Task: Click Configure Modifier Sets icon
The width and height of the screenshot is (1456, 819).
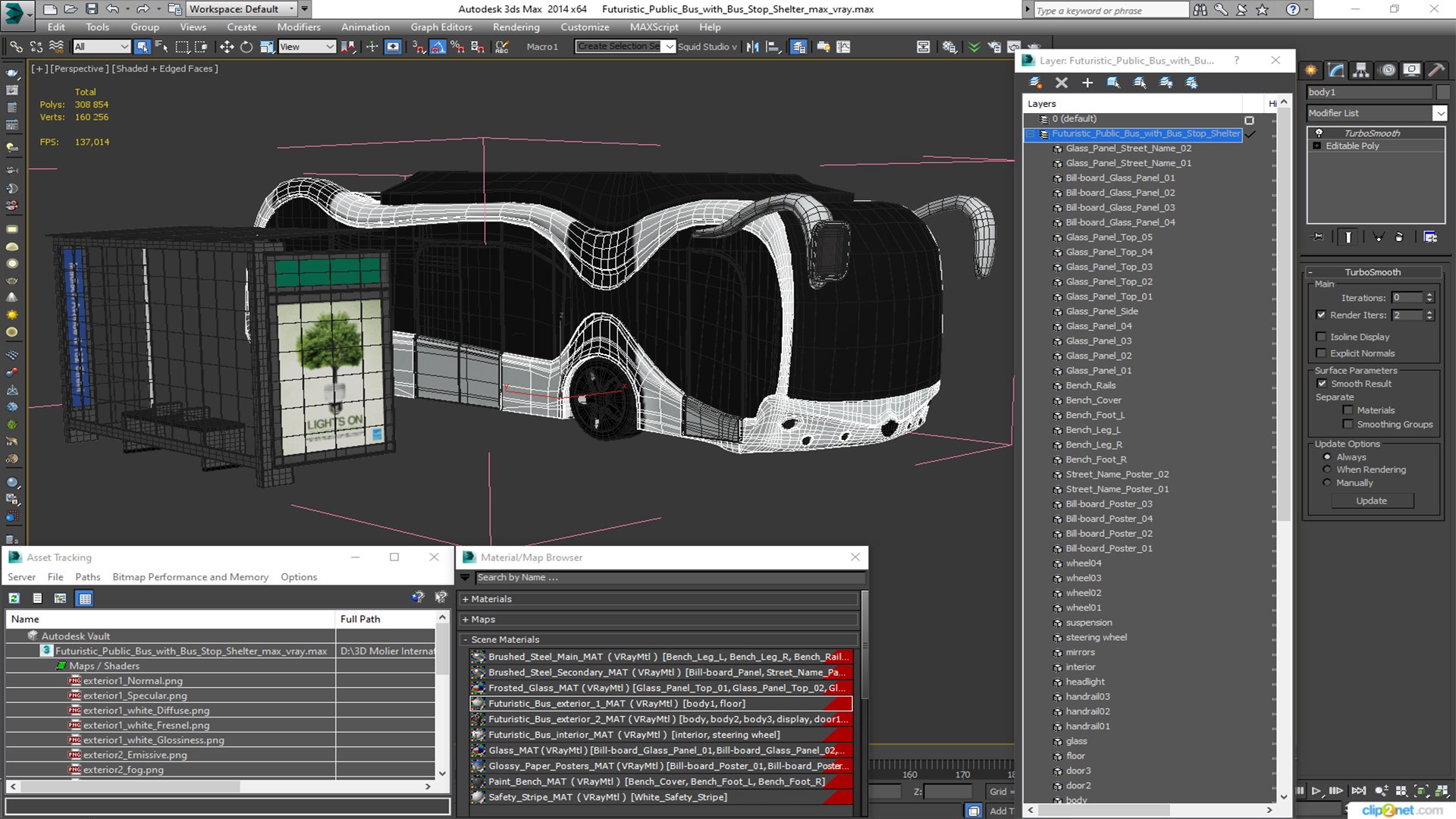Action: (x=1430, y=237)
